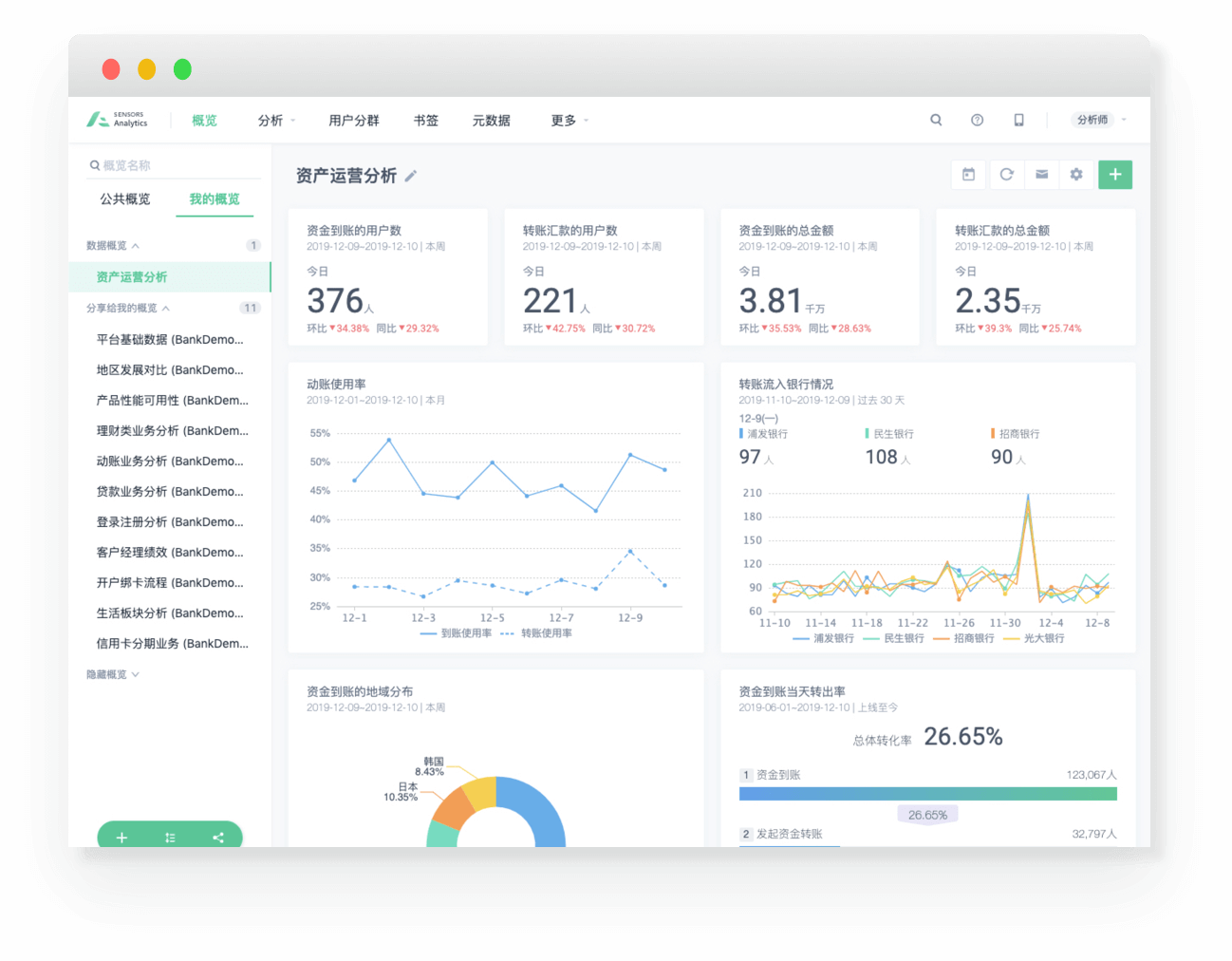Open the 分析师 user dropdown
The height and width of the screenshot is (961, 1232).
coord(1100,120)
